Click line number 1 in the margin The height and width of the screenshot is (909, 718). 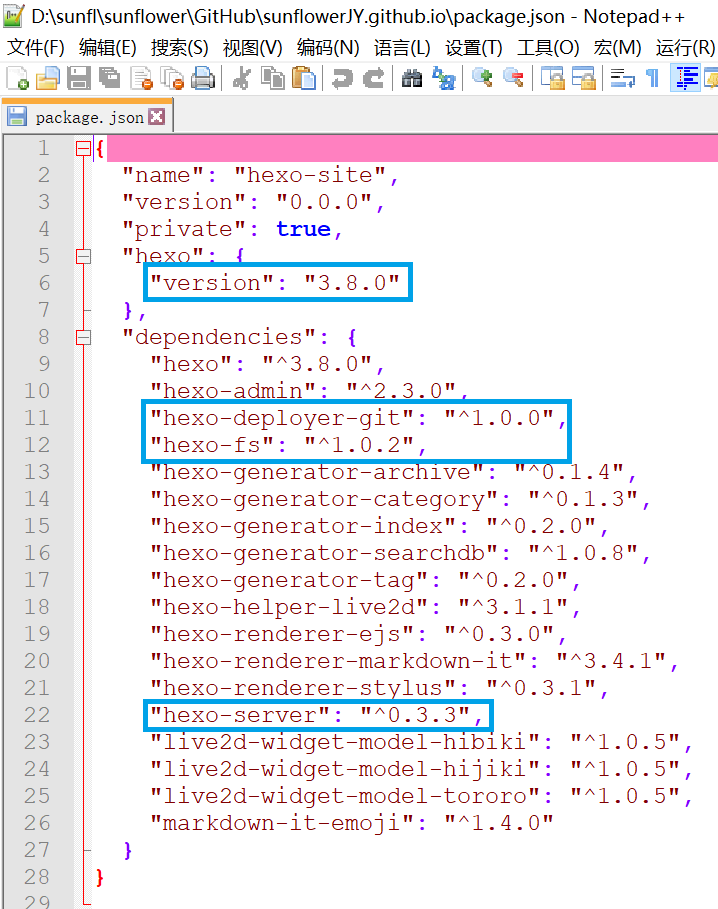point(43,148)
